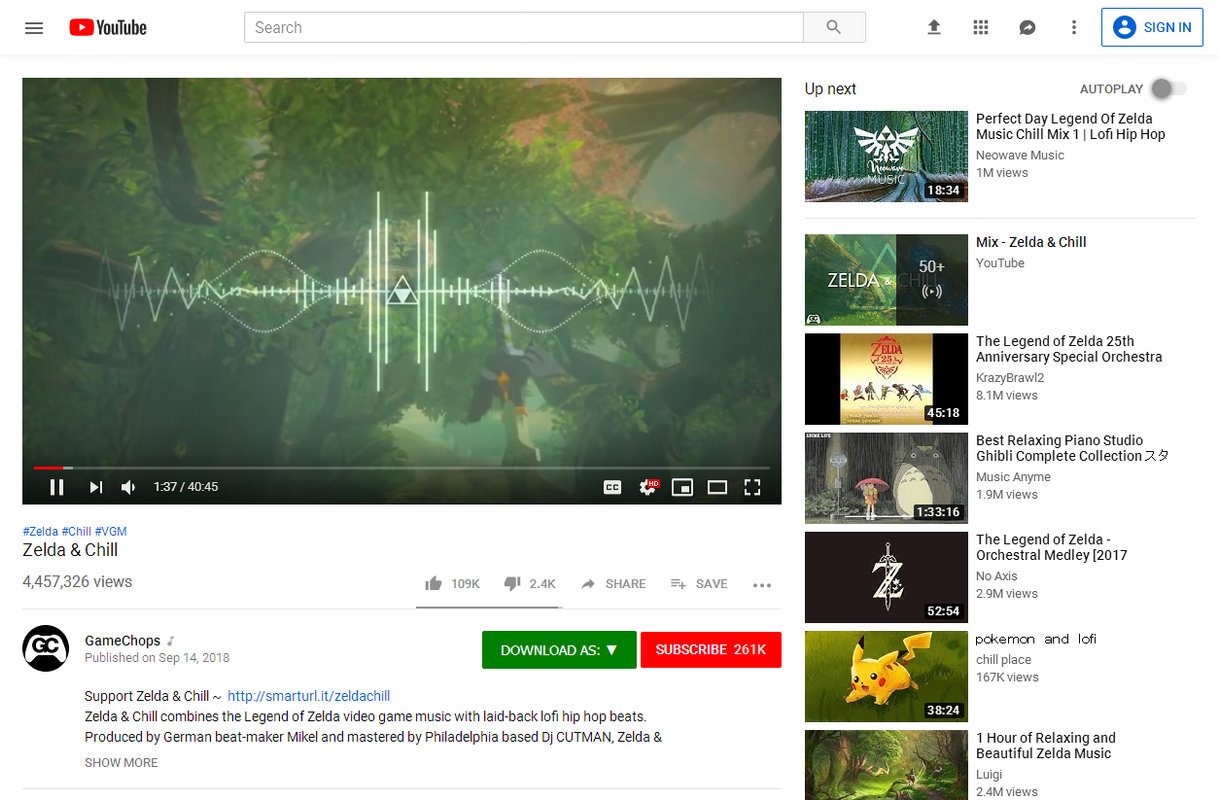Subscribe to GameChops channel

tap(711, 650)
